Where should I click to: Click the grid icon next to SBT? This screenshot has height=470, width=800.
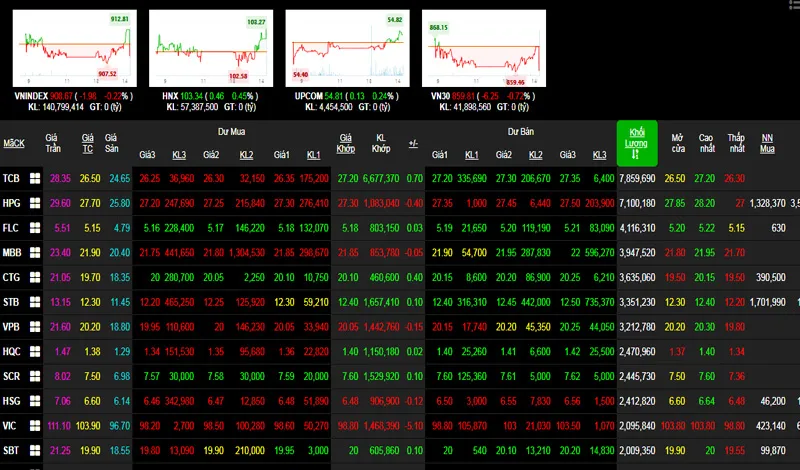pyautogui.click(x=35, y=451)
